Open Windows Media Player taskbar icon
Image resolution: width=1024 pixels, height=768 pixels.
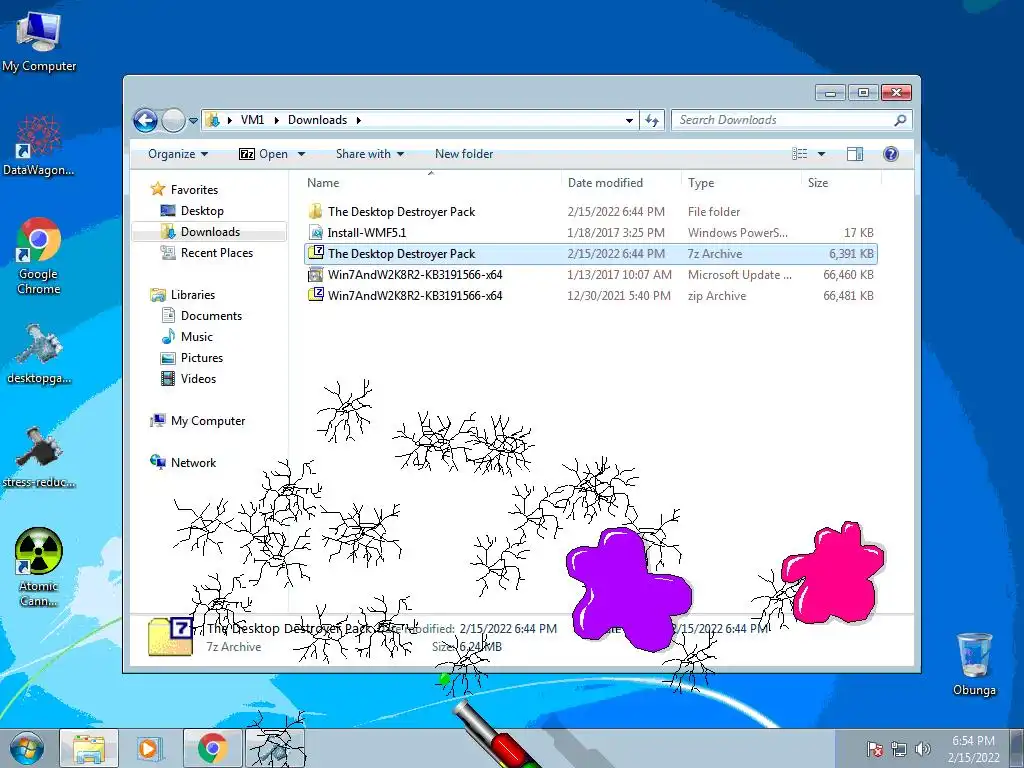coord(150,748)
